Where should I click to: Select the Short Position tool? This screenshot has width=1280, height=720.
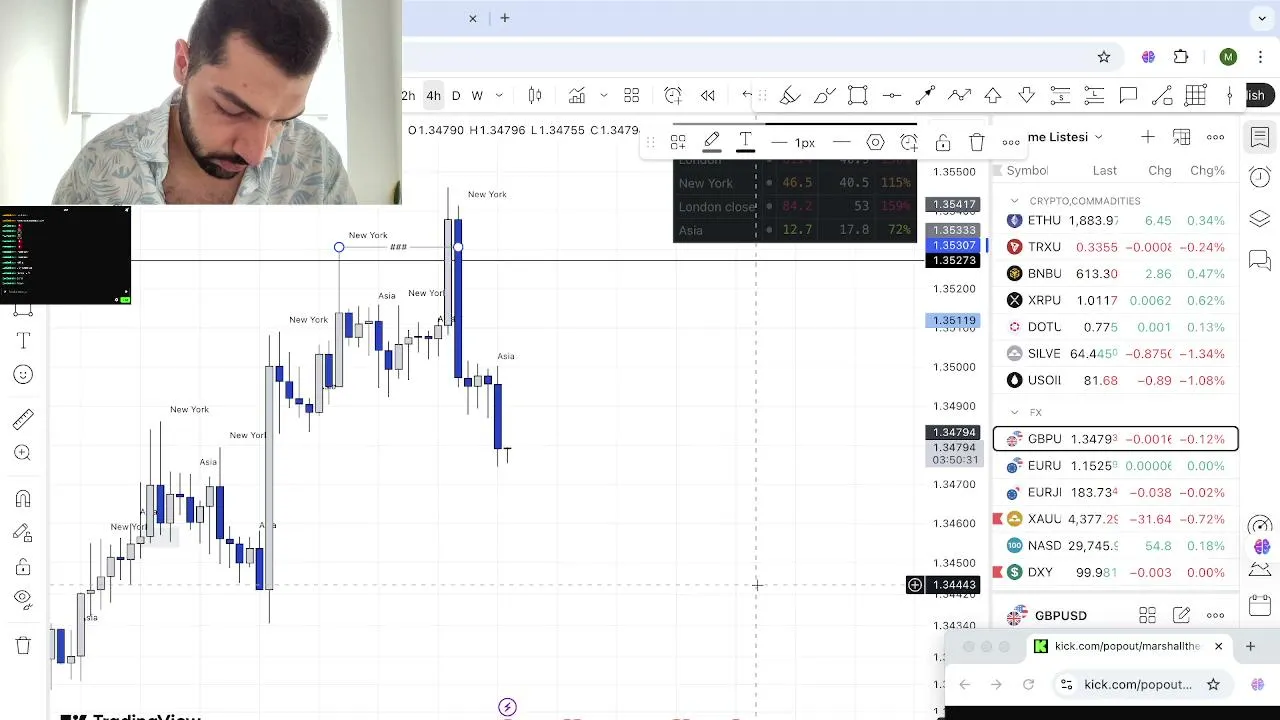coord(1061,96)
